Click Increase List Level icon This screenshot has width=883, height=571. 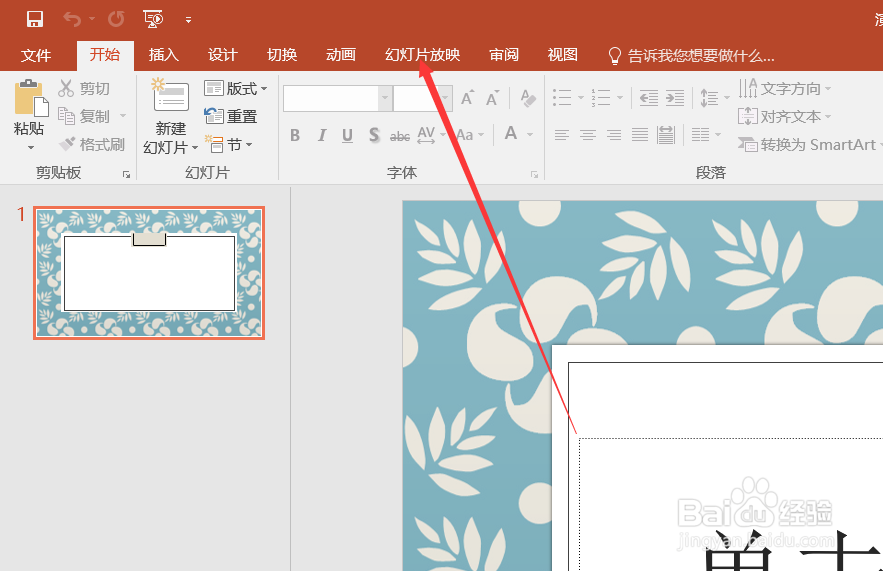[x=675, y=98]
